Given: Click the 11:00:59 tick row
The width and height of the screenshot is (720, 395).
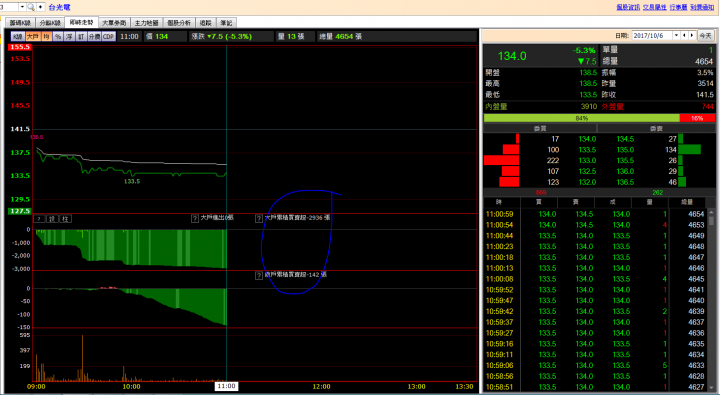Looking at the screenshot, I should 595,214.
